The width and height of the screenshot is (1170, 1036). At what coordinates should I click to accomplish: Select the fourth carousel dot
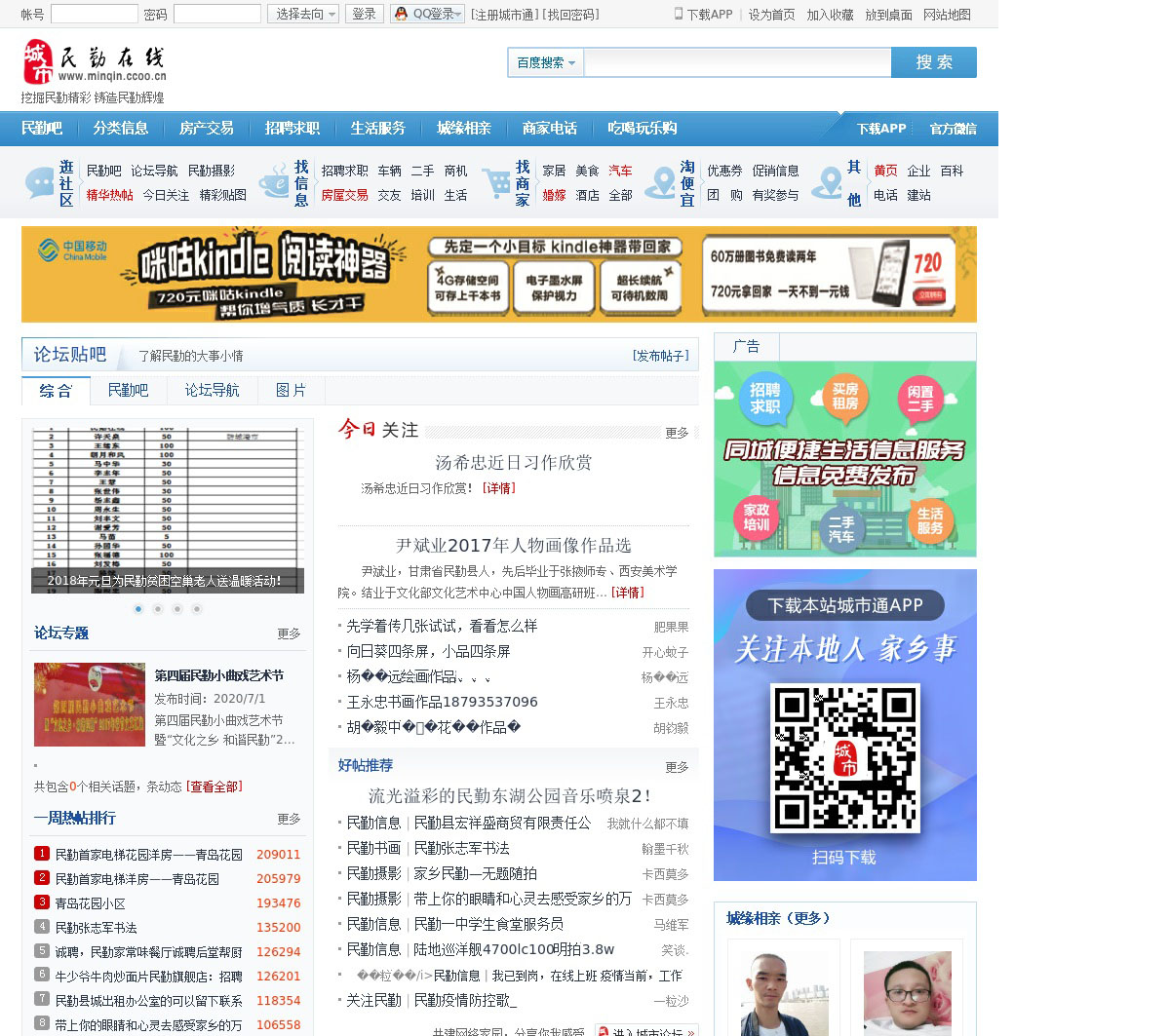click(197, 609)
